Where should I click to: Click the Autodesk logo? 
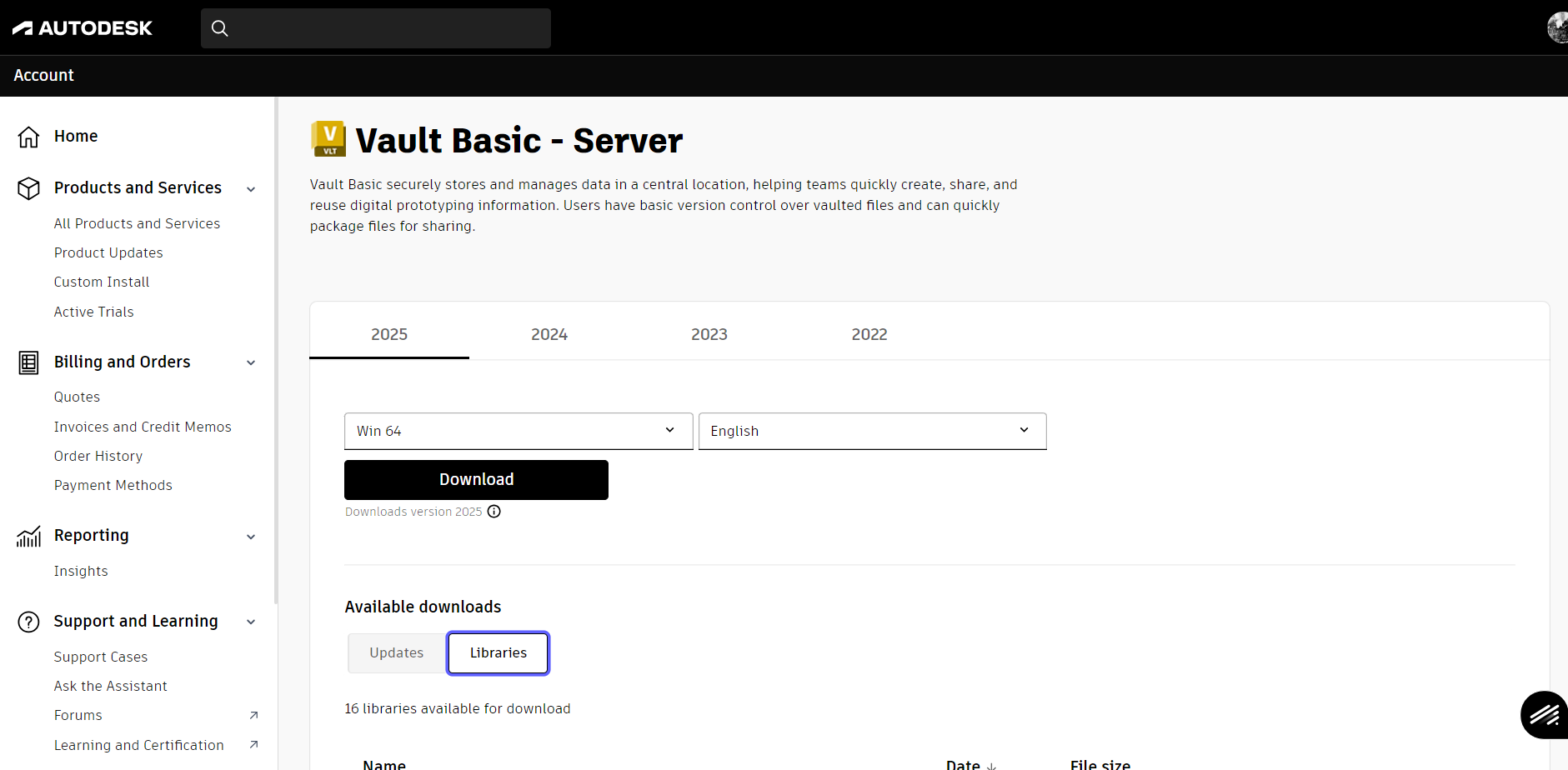click(x=83, y=28)
